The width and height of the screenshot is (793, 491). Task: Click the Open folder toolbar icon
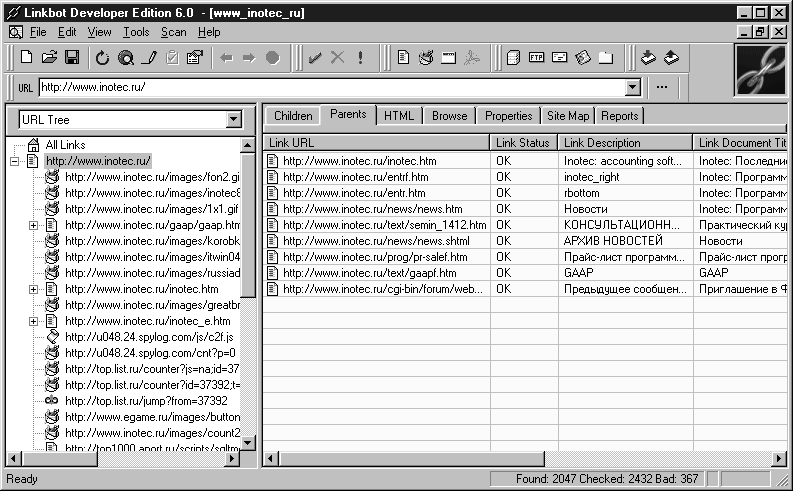(x=49, y=58)
